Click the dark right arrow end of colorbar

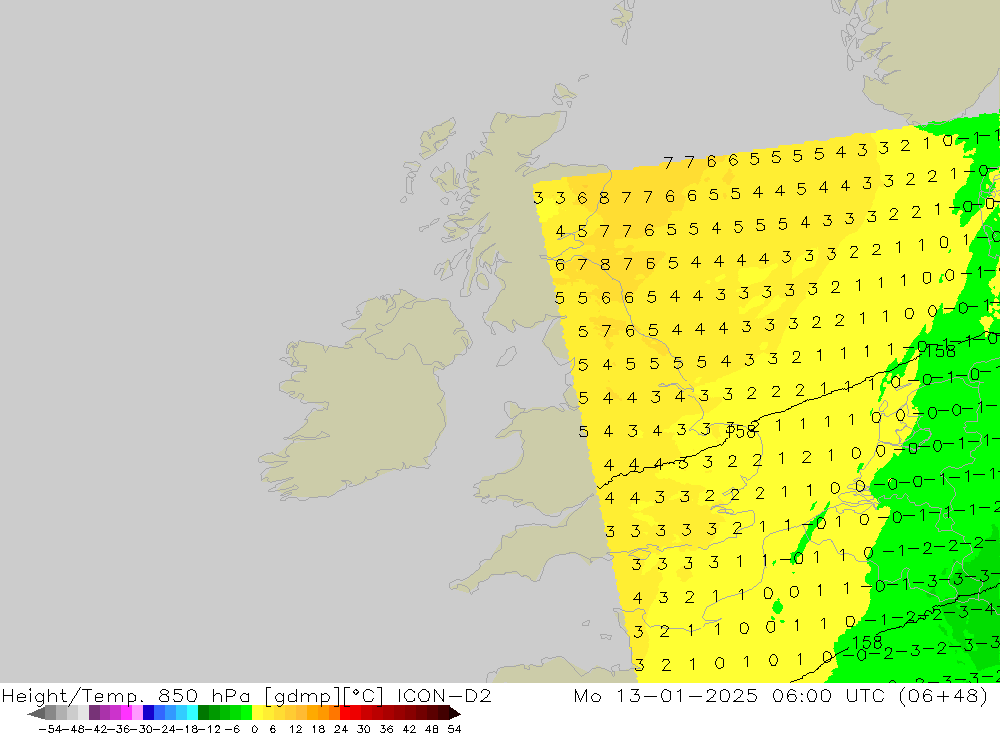455,713
